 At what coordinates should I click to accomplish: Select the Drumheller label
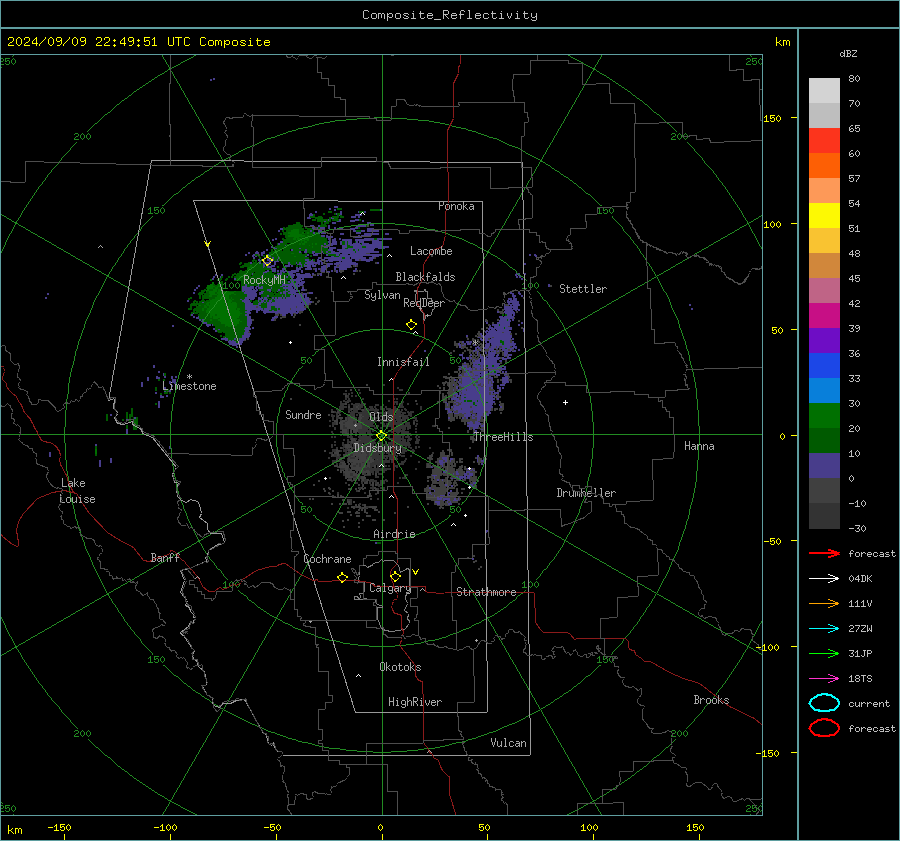tap(586, 493)
